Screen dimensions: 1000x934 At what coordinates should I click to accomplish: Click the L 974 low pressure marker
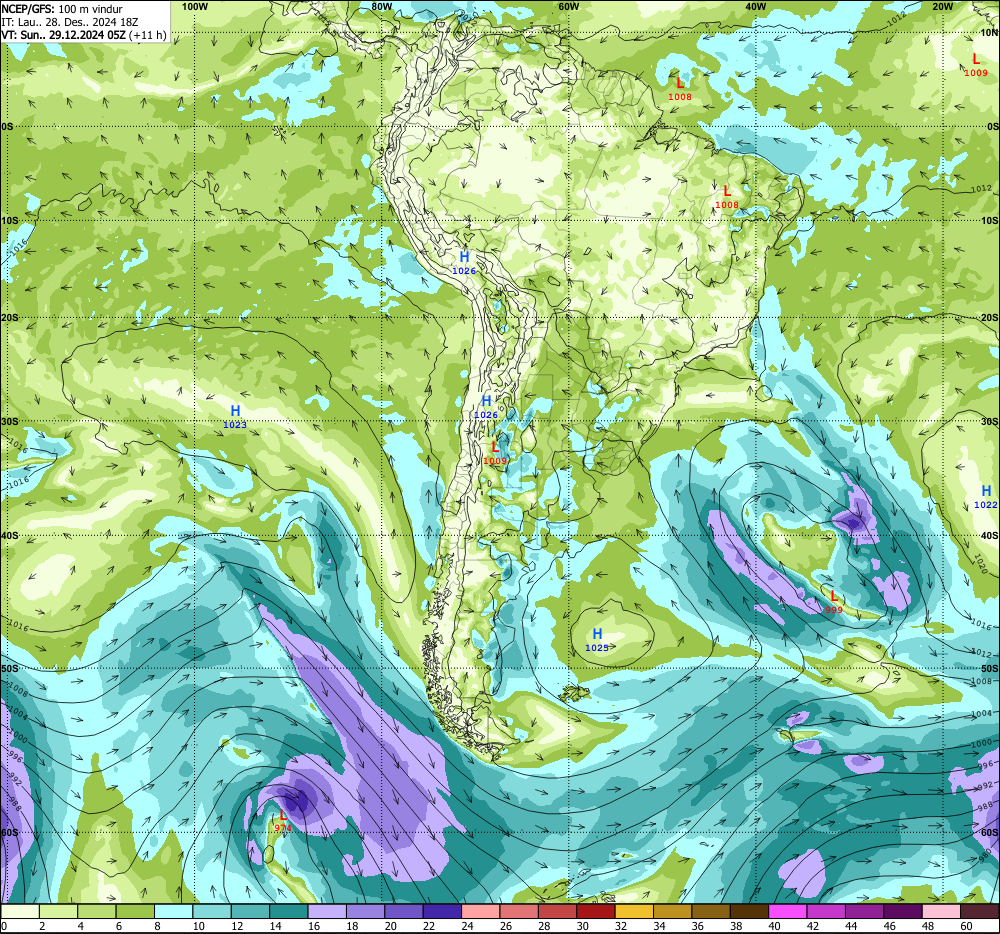[x=283, y=820]
